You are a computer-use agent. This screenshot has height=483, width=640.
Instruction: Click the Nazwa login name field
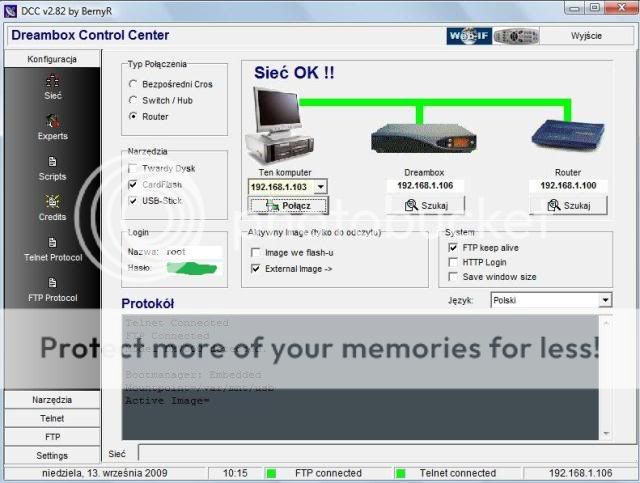point(194,252)
